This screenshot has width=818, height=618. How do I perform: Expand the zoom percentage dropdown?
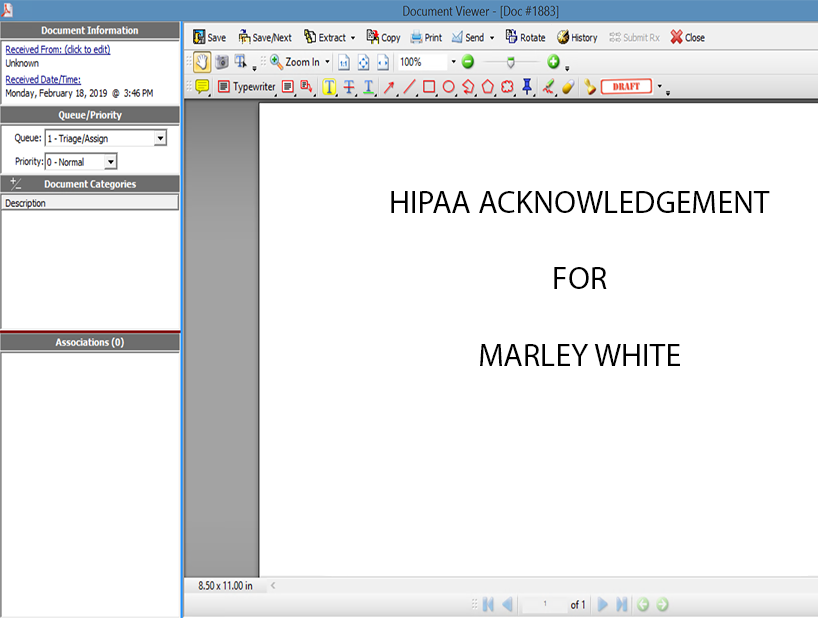click(x=452, y=62)
